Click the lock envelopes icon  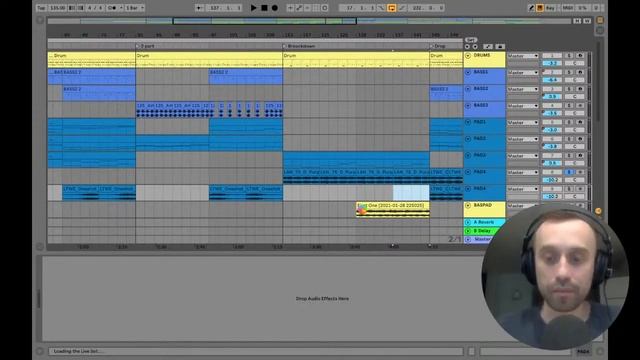500,47
